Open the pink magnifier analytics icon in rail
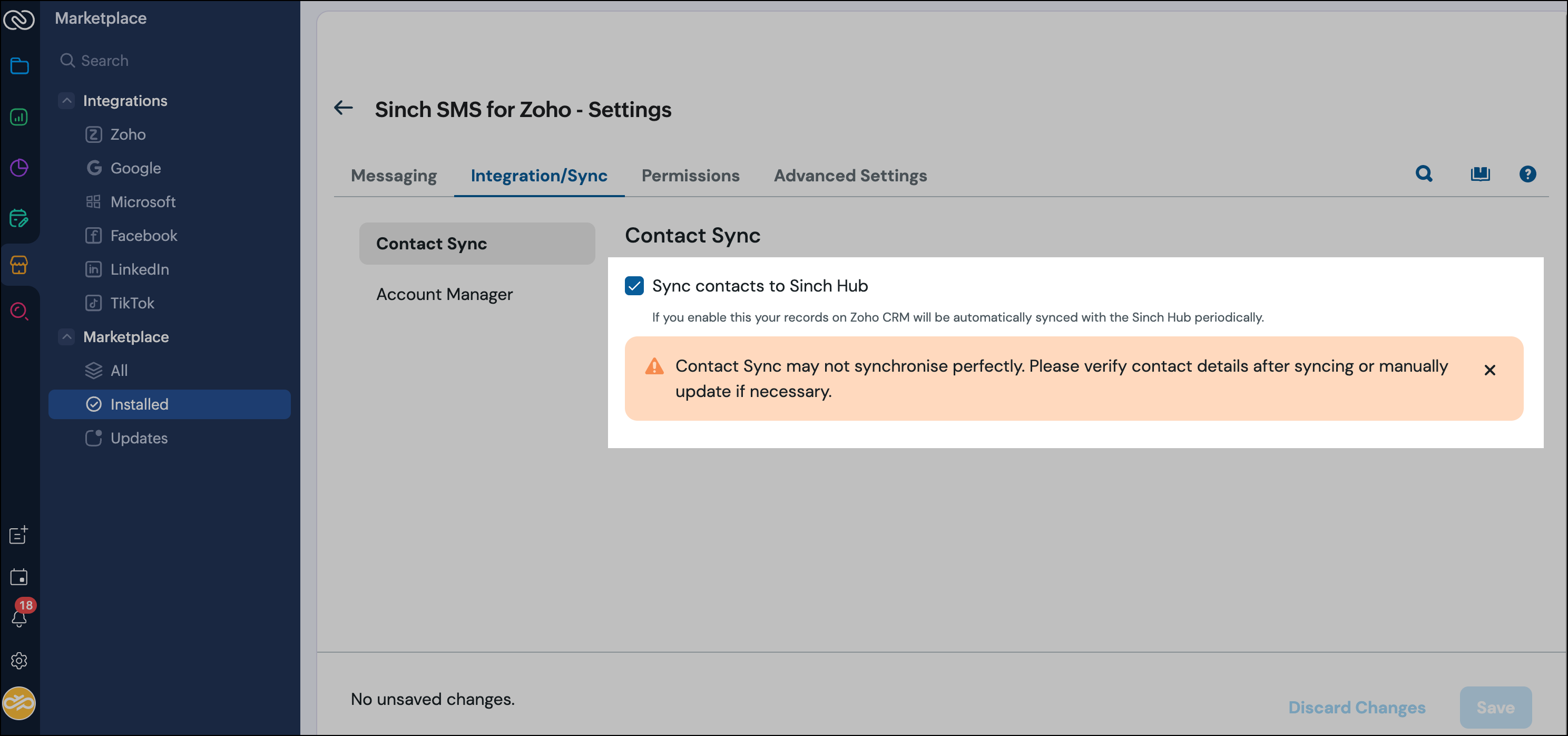The image size is (1568, 736). (19, 312)
